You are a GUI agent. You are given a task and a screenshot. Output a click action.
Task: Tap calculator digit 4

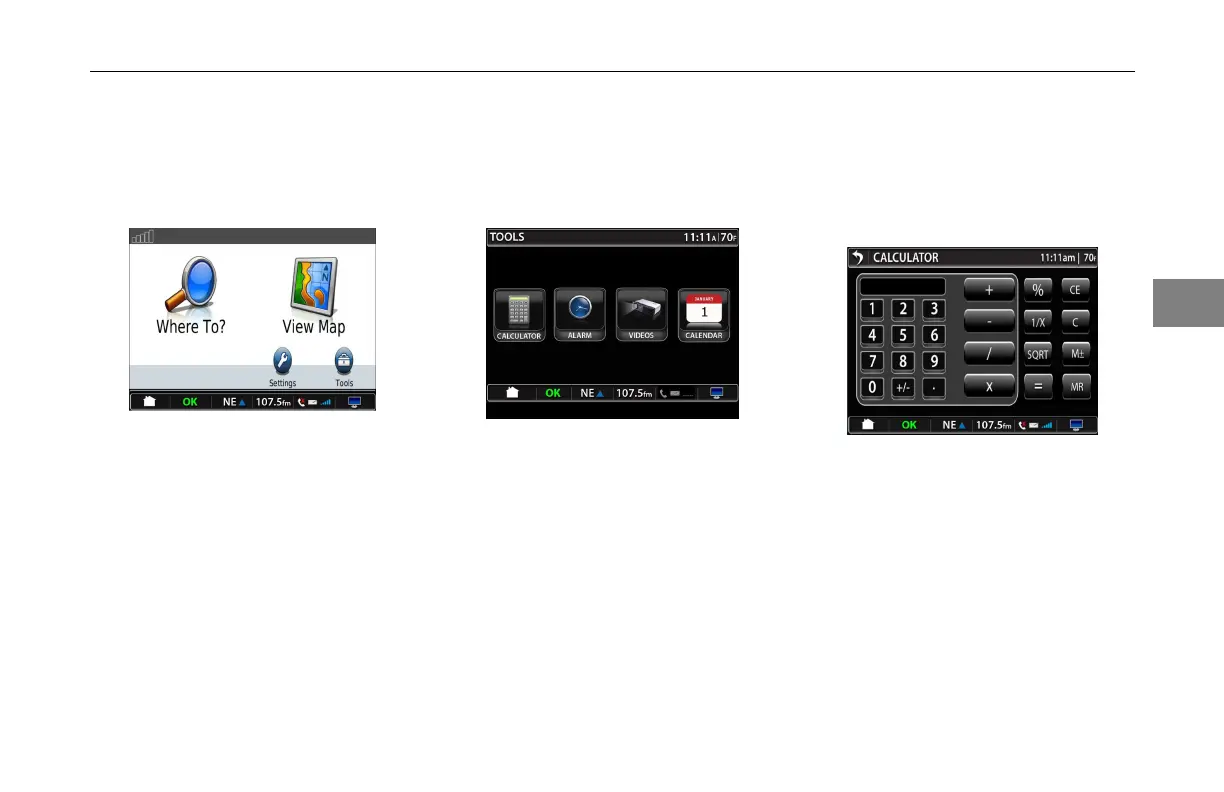tap(873, 335)
